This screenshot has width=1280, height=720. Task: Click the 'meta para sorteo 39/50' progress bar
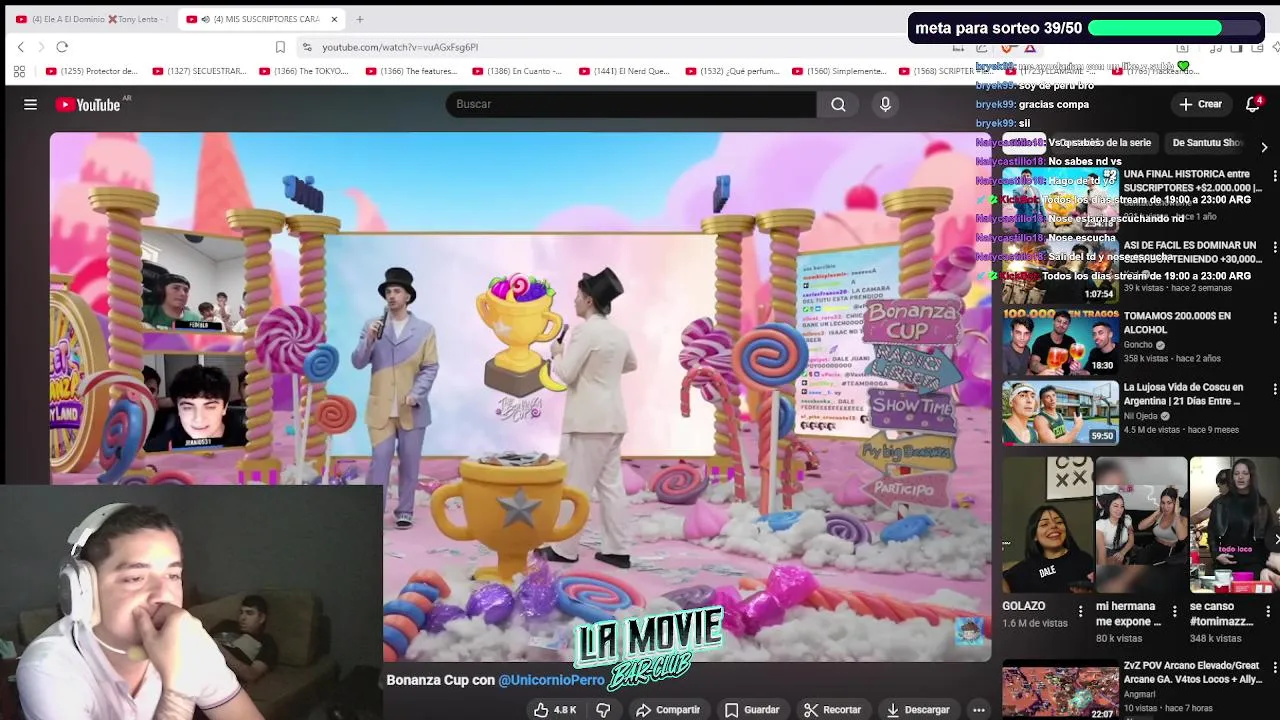tap(1175, 29)
